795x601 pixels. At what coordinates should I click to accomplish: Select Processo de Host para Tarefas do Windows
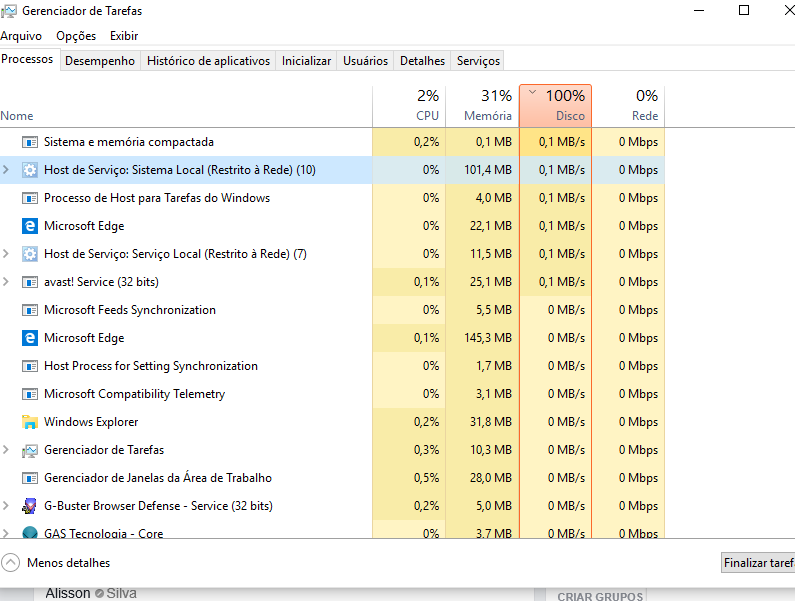(x=332, y=198)
